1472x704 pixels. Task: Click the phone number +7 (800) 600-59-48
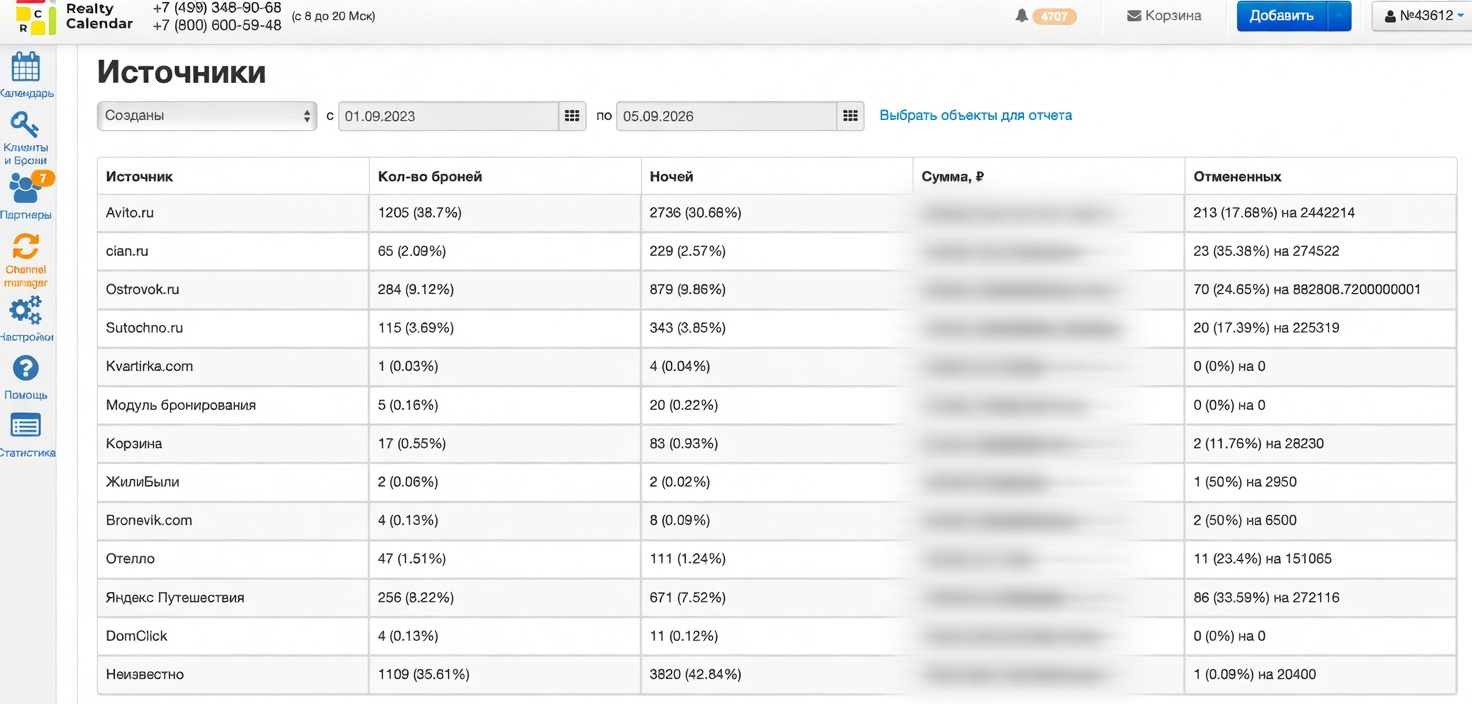tap(217, 25)
